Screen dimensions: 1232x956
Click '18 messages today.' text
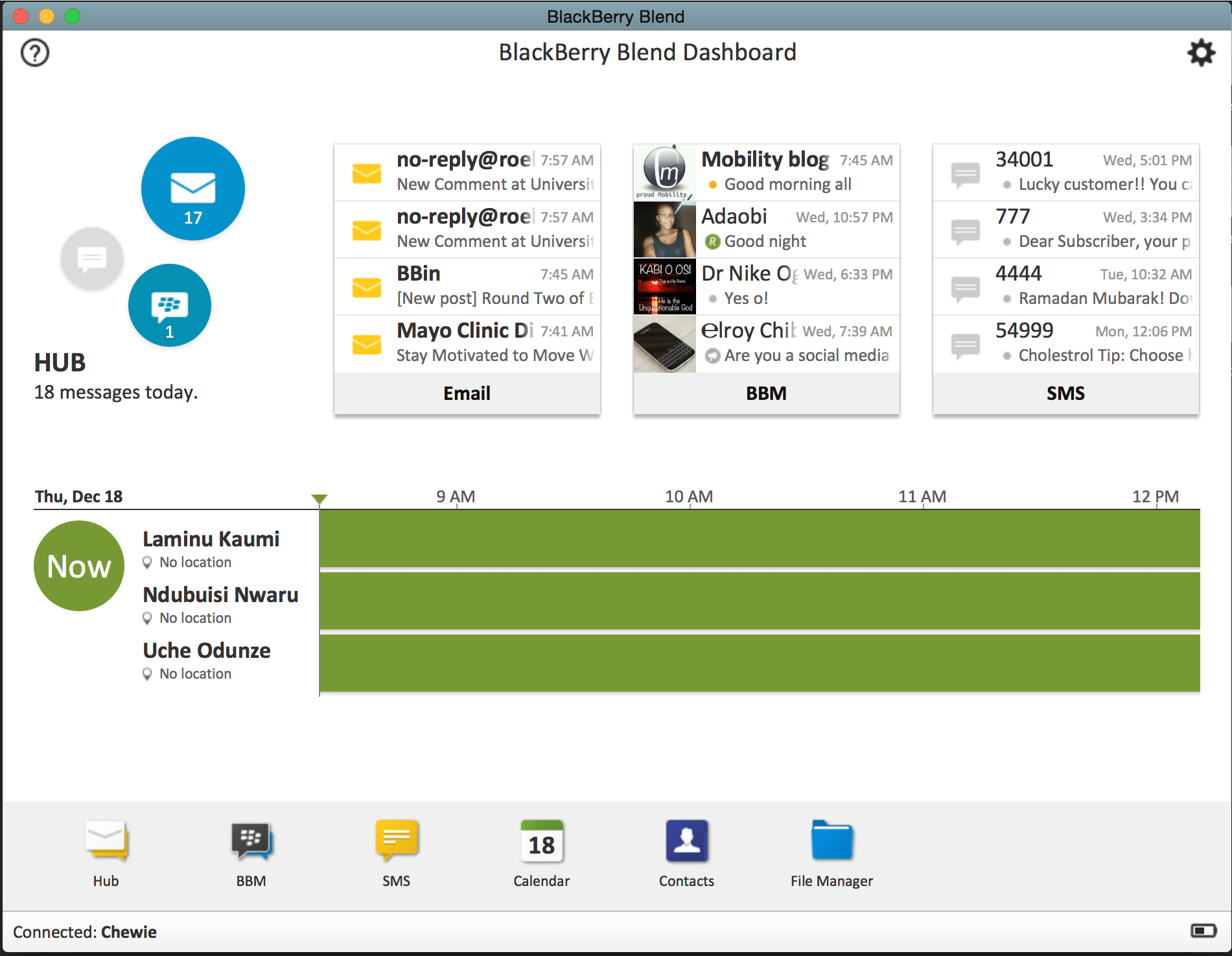point(116,392)
